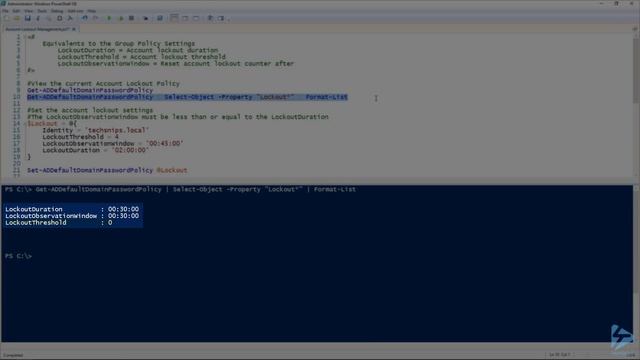Click the Set-ADDefaultDomainPasswordPolicy @Lockout line
The image size is (640, 360).
[107, 170]
